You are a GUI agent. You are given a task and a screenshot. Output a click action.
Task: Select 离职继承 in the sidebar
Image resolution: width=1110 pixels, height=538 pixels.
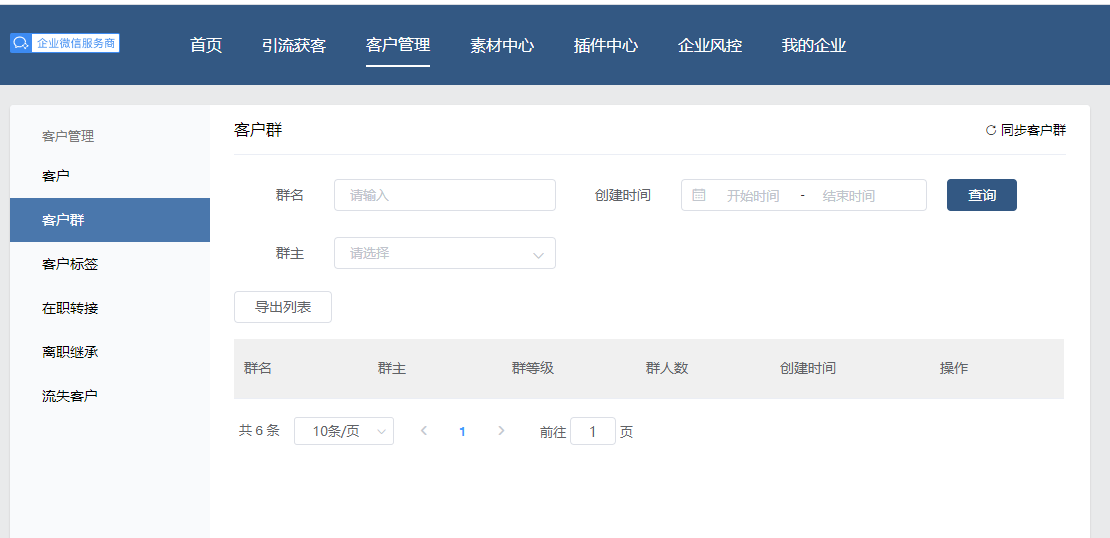110,352
